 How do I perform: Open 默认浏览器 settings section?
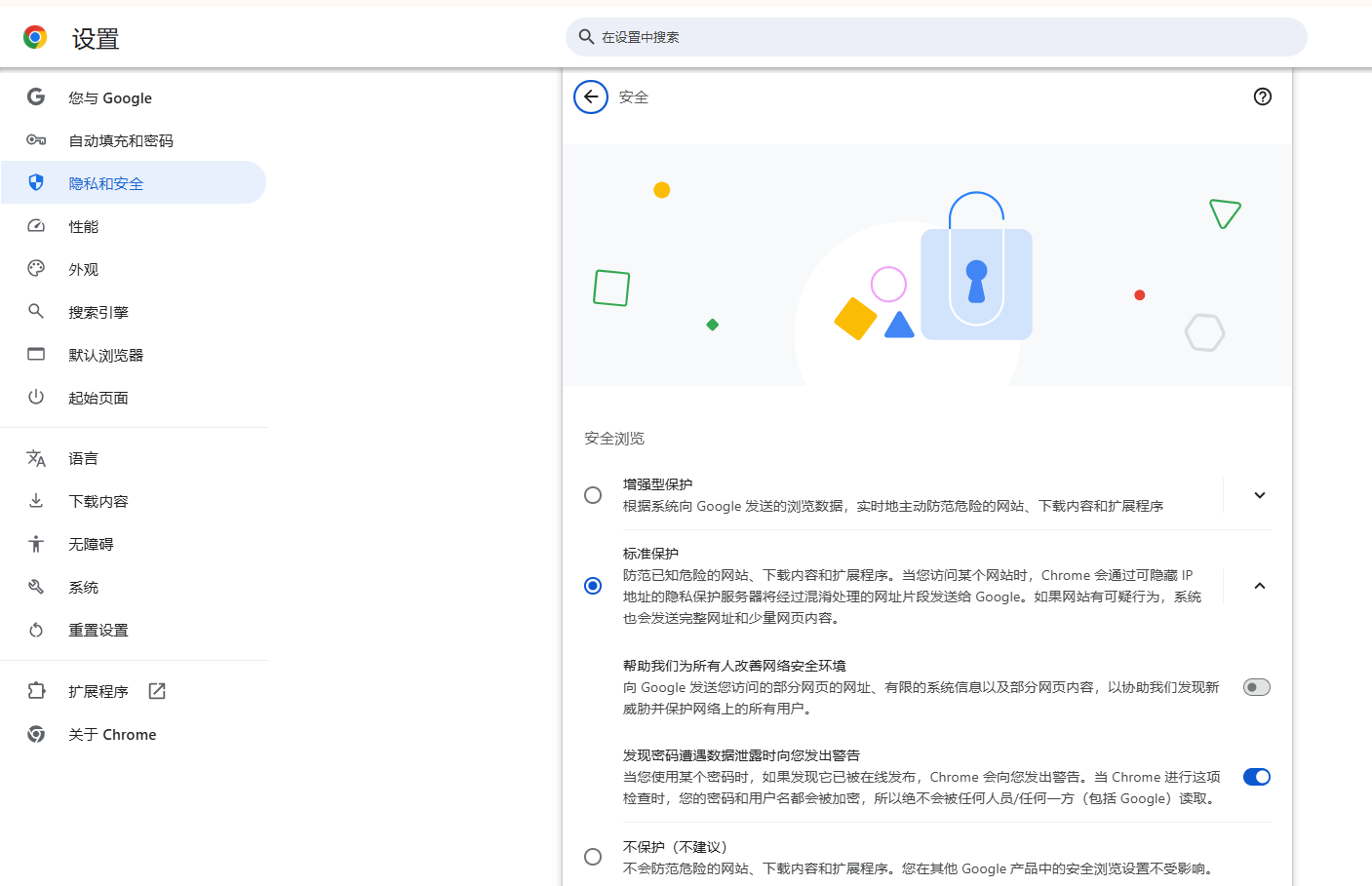coord(134,355)
